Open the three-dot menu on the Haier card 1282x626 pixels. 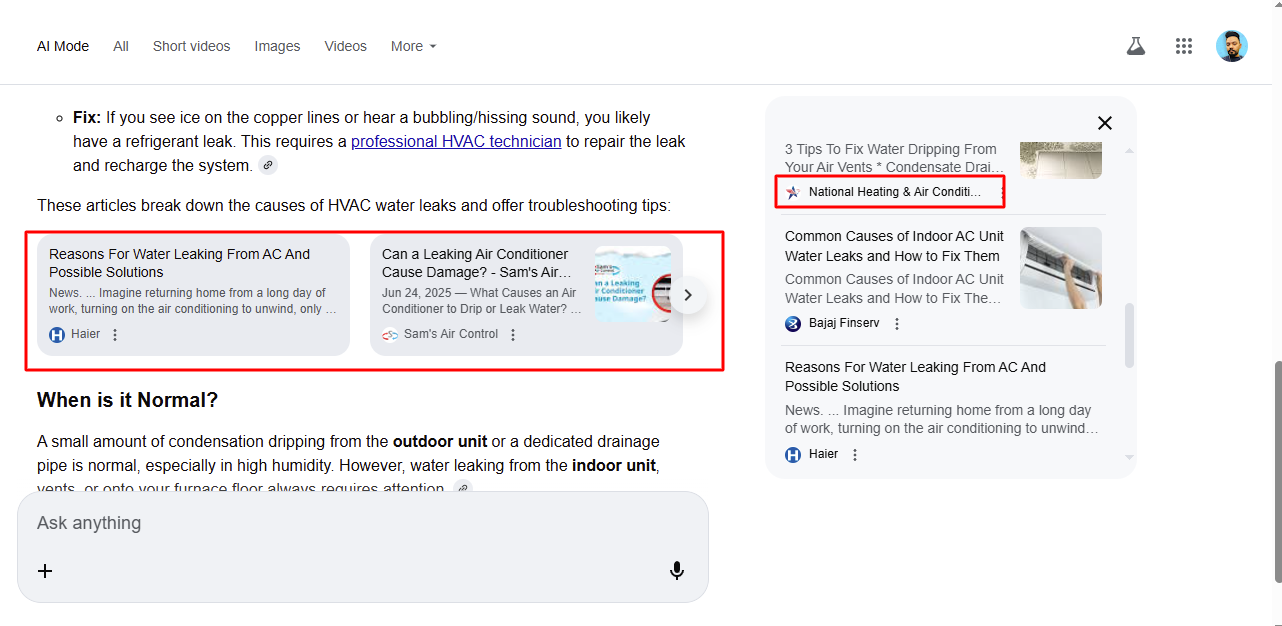click(x=116, y=334)
